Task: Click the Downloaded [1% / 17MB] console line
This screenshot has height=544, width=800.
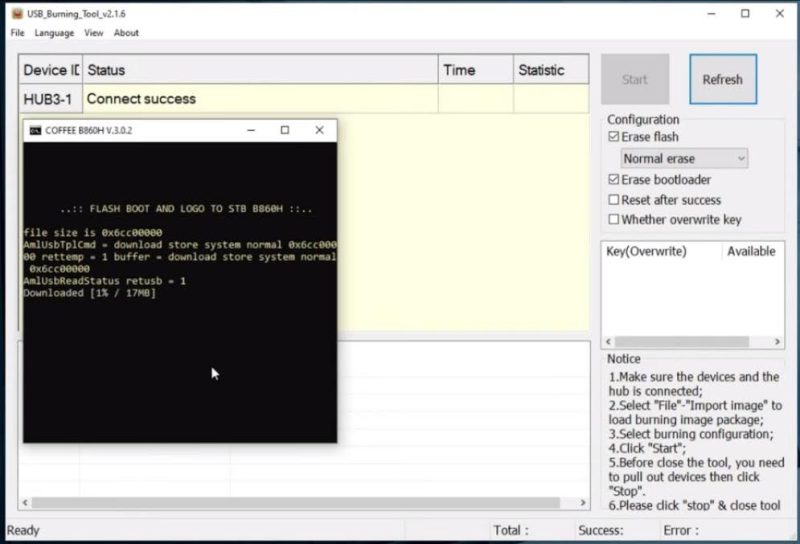Action: (x=90, y=293)
